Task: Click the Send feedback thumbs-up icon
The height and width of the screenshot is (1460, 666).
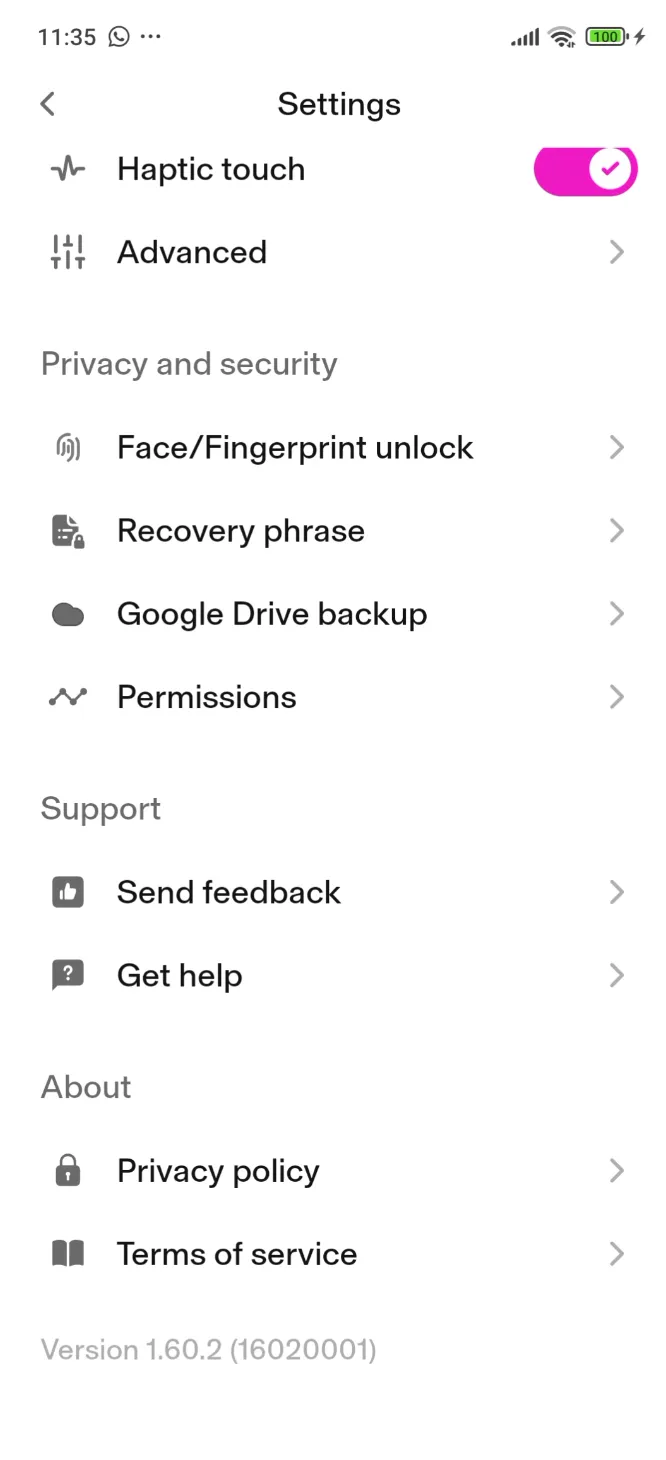Action: point(67,891)
